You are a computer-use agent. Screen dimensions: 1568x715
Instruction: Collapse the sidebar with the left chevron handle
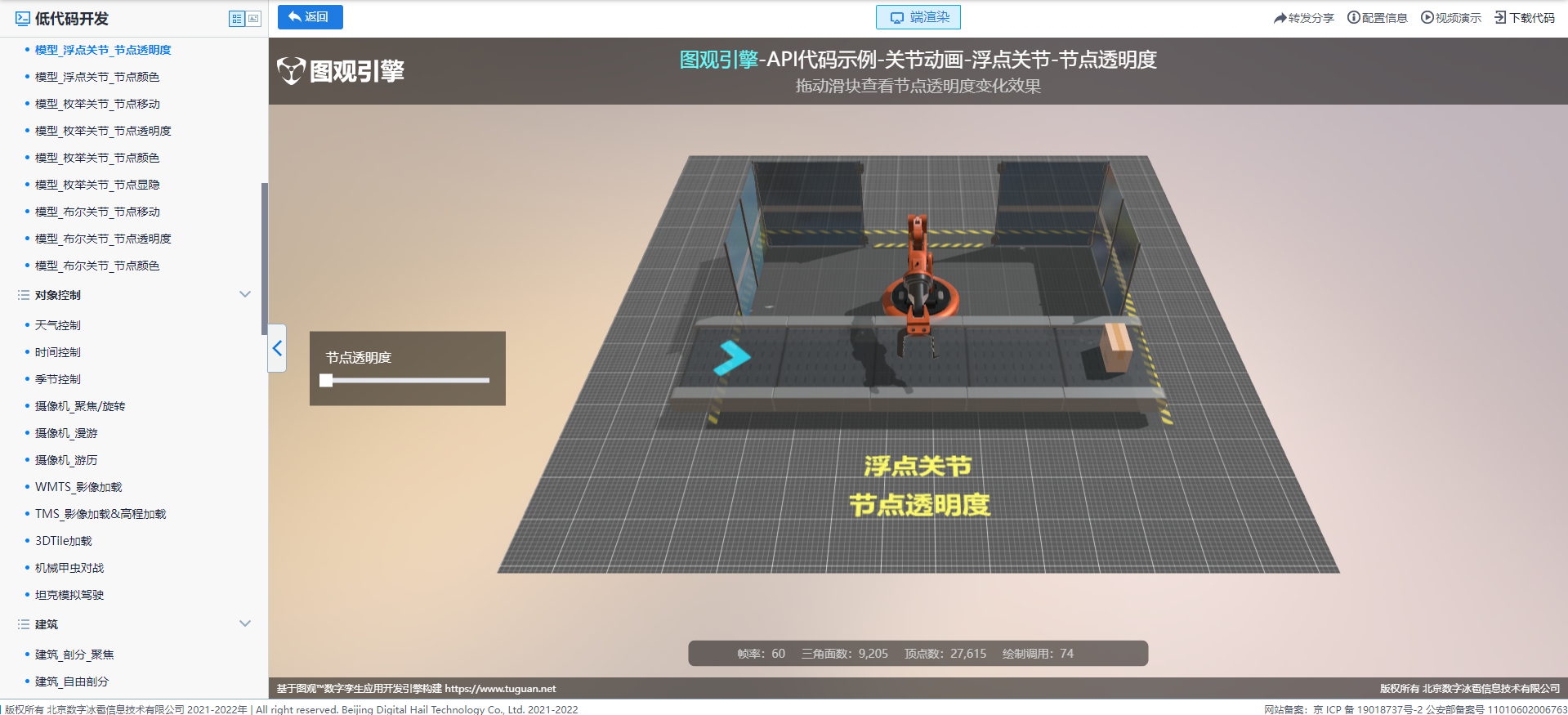277,348
